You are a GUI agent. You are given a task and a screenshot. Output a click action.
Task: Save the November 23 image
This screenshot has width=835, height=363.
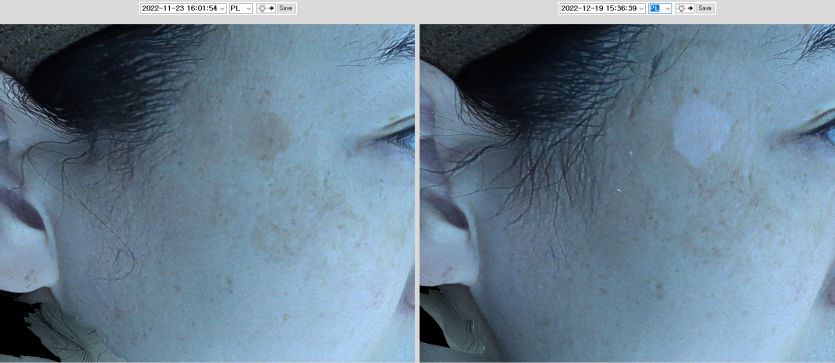coord(286,9)
